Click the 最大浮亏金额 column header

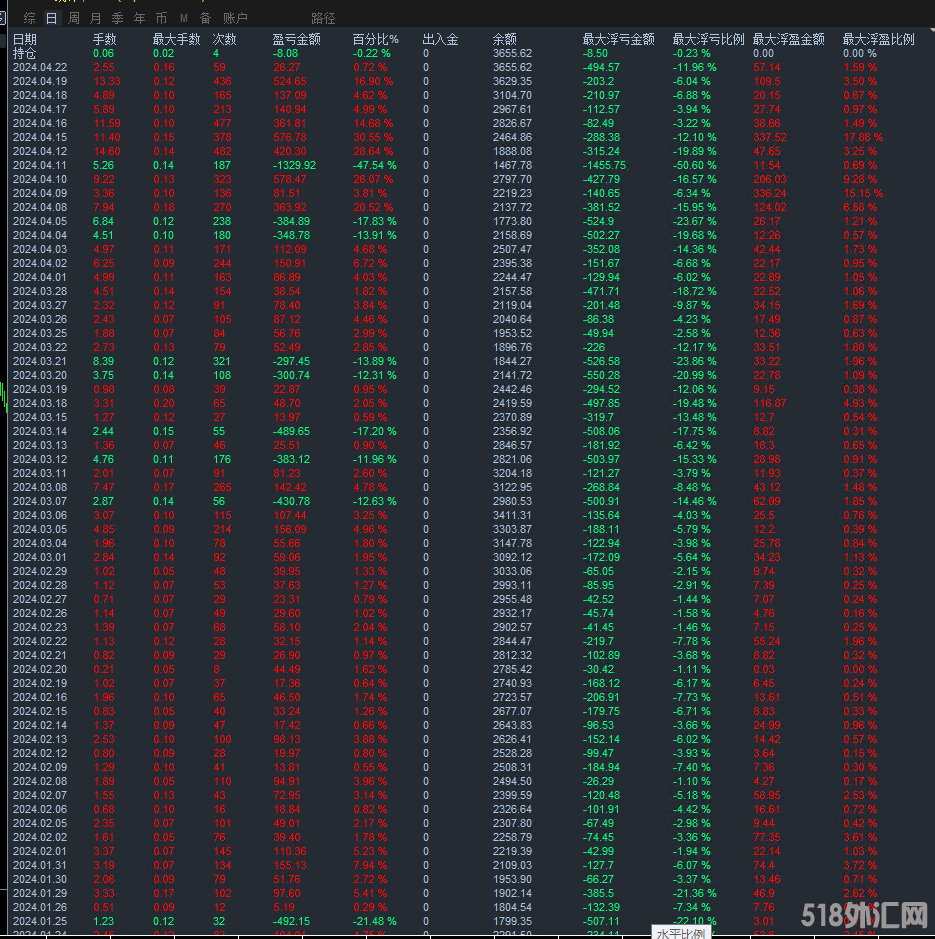coord(618,39)
